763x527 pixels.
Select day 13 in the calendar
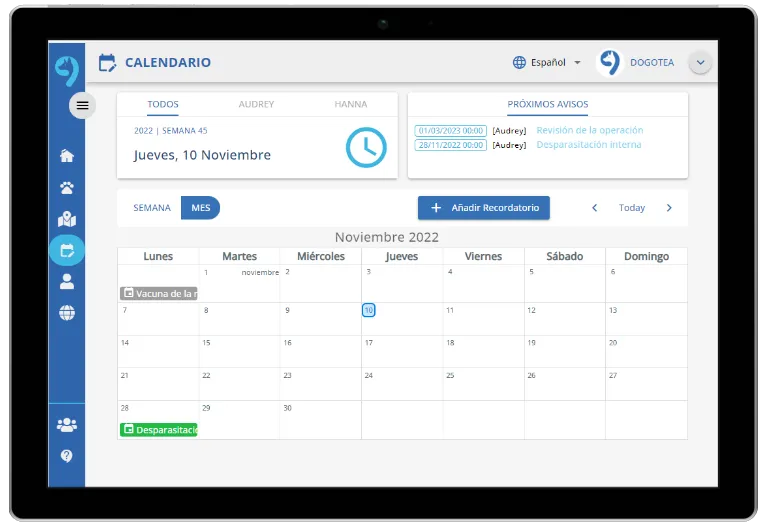click(646, 319)
